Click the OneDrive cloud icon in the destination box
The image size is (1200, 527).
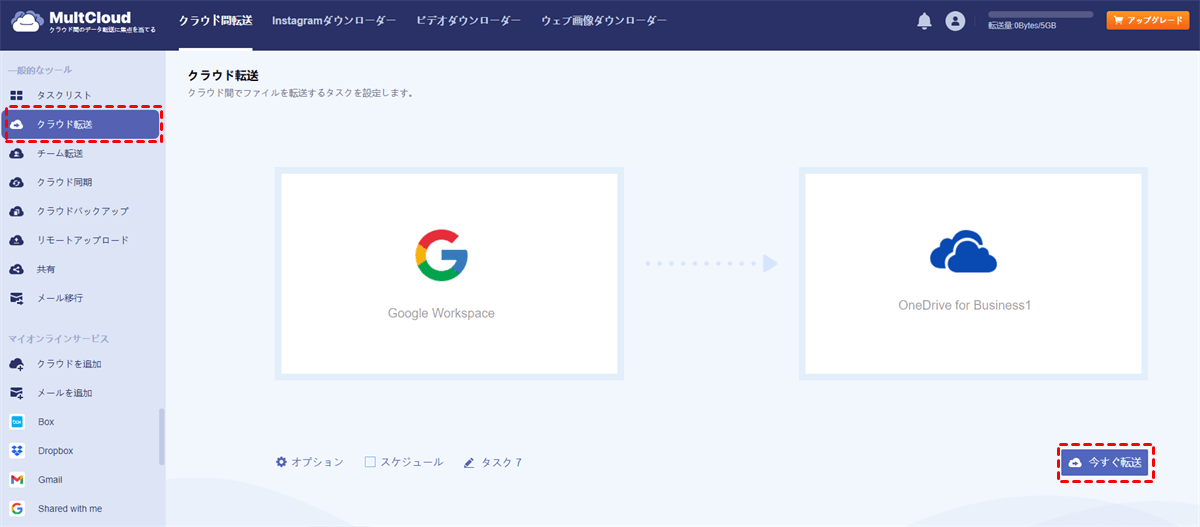click(964, 250)
